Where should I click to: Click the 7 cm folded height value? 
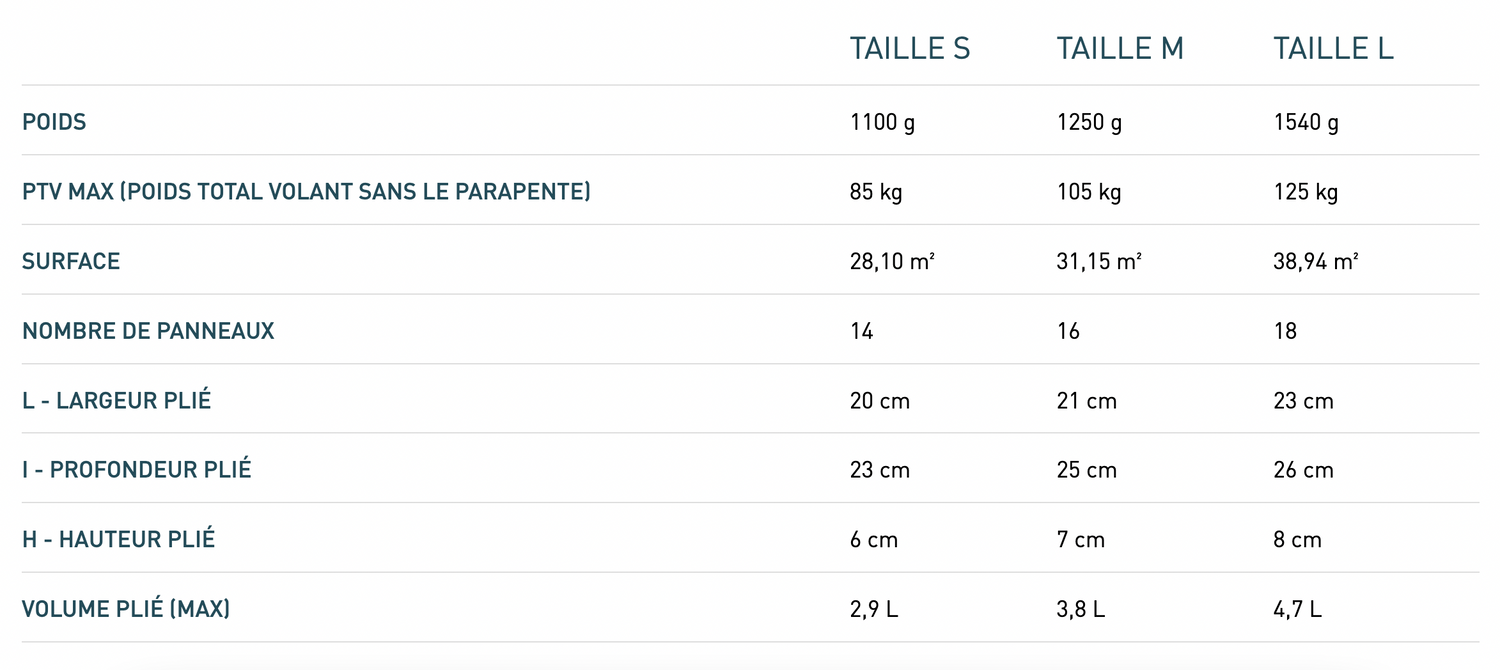[1081, 539]
